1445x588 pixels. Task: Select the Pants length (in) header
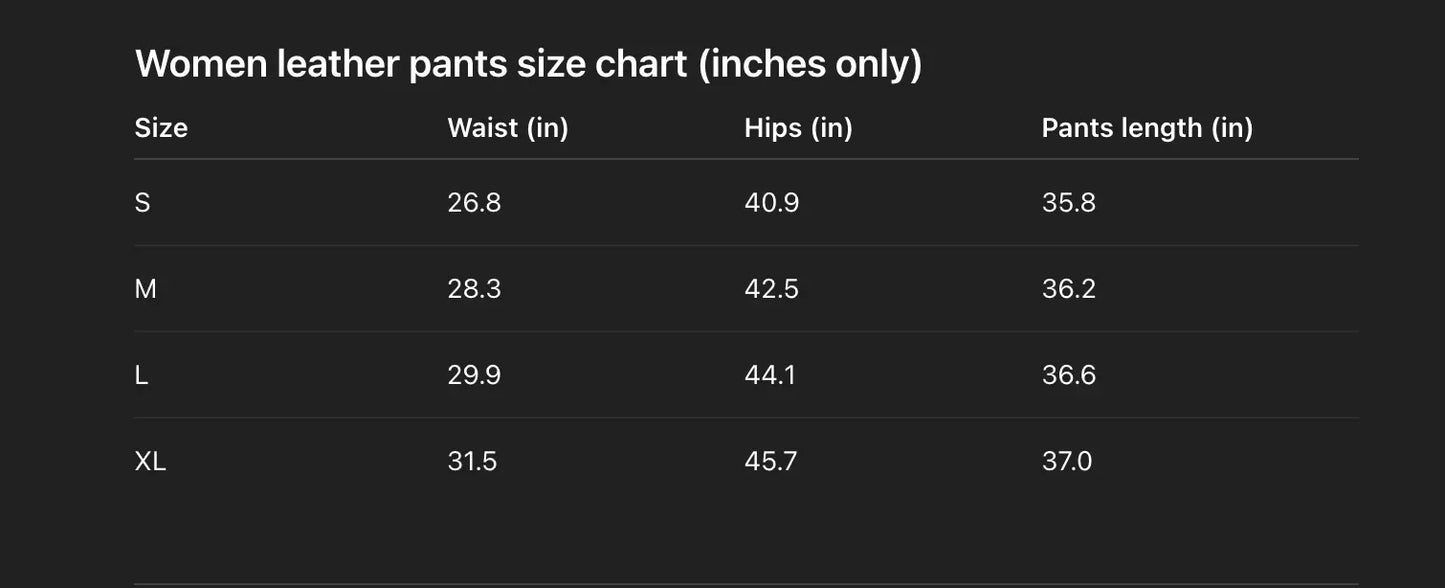(1147, 128)
